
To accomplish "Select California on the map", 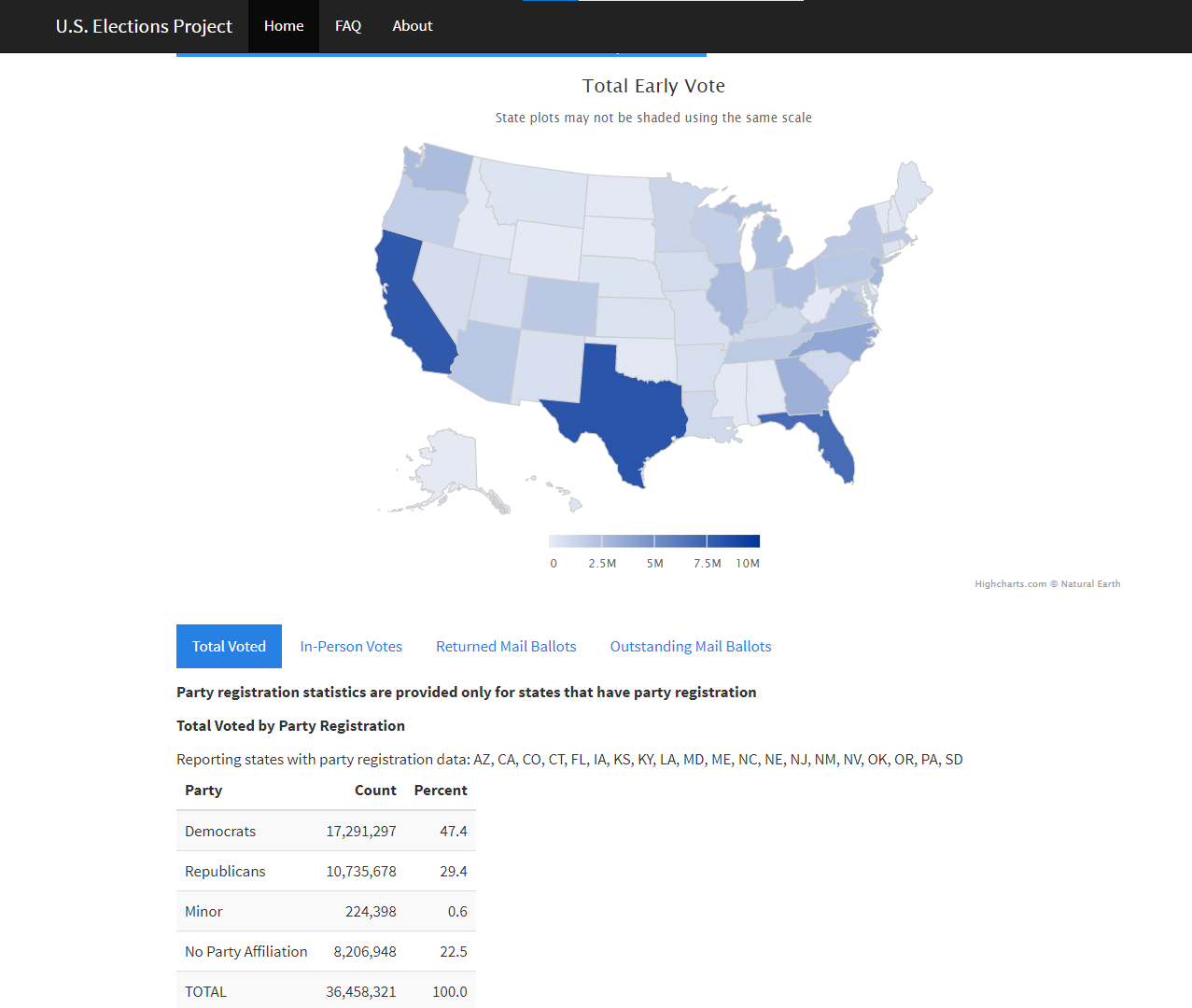I will (x=408, y=308).
